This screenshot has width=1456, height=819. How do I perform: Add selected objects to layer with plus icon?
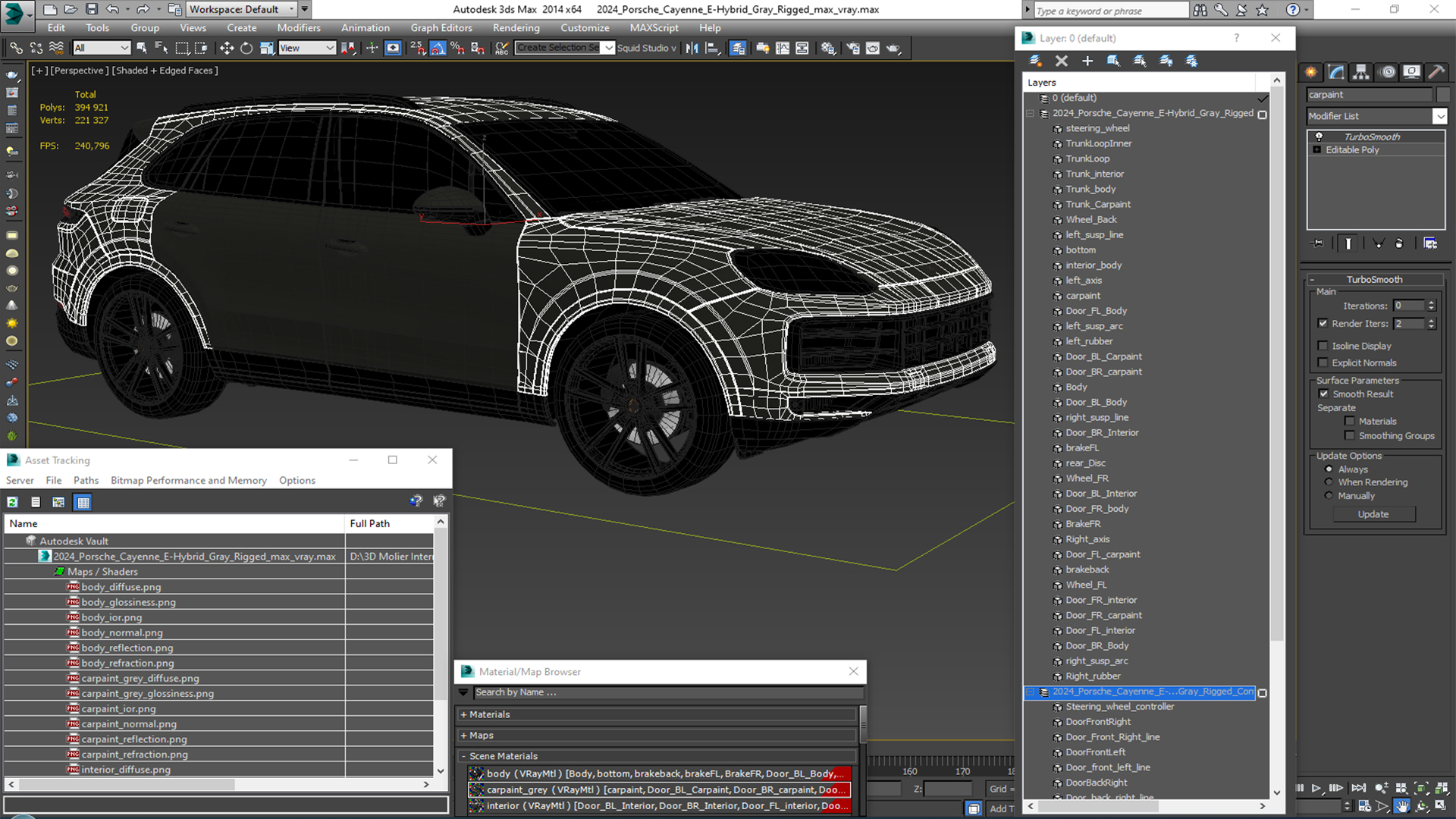tap(1087, 61)
